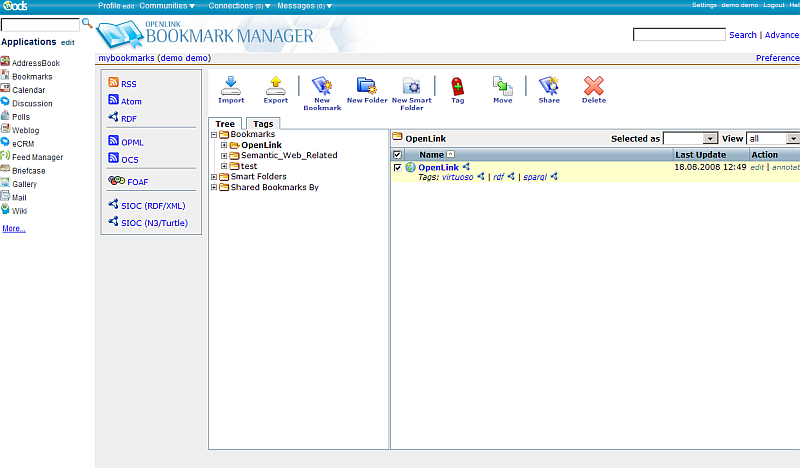Click the edit link for OpenLink bookmark

(x=757, y=167)
